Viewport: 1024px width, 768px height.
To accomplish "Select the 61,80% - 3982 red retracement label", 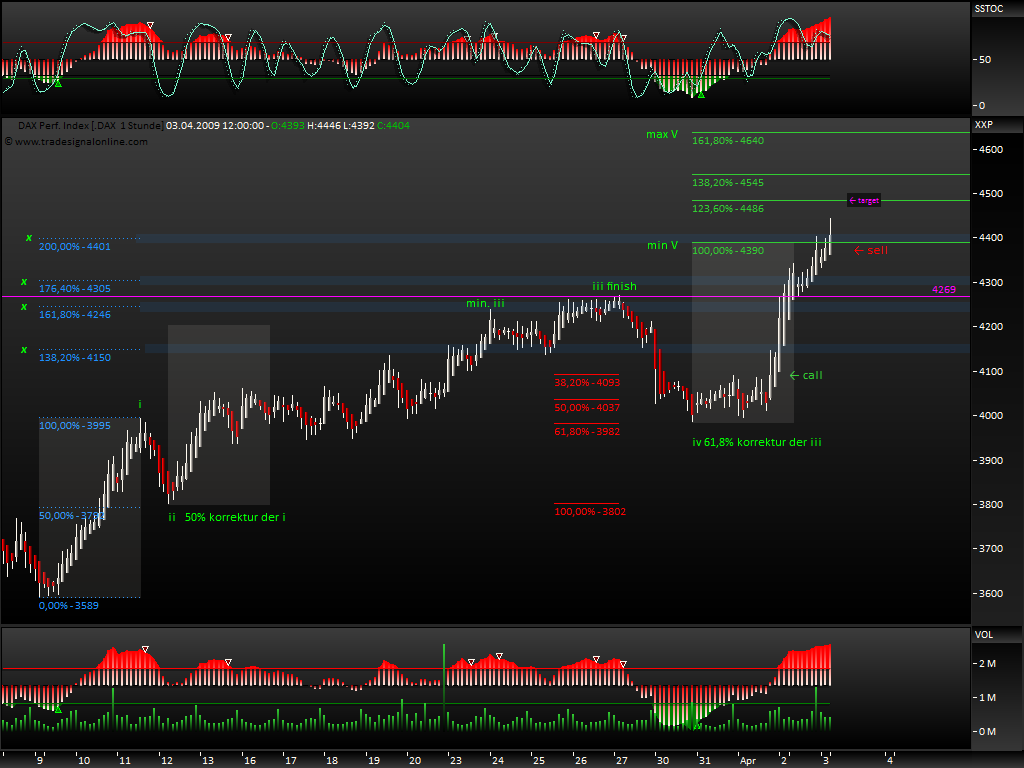I will pyautogui.click(x=587, y=431).
